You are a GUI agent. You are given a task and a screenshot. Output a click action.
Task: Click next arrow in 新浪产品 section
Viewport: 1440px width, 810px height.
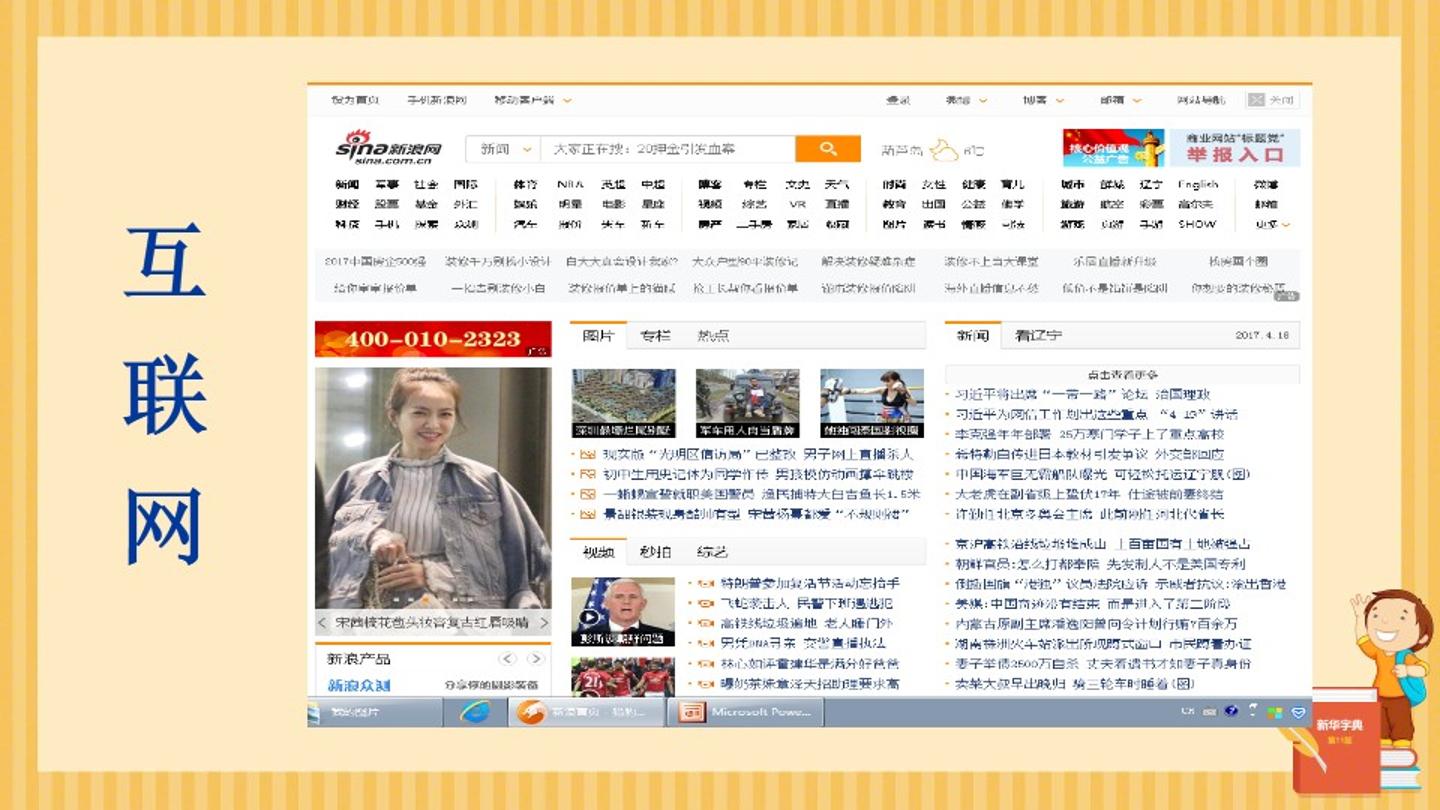coord(536,659)
